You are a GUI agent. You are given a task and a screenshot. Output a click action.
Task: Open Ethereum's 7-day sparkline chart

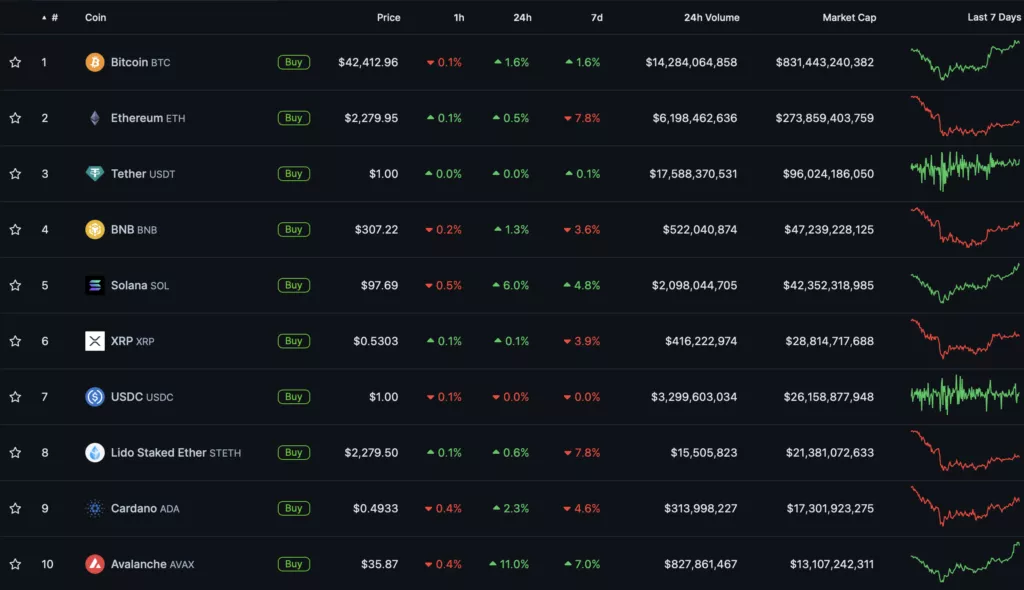(x=965, y=116)
